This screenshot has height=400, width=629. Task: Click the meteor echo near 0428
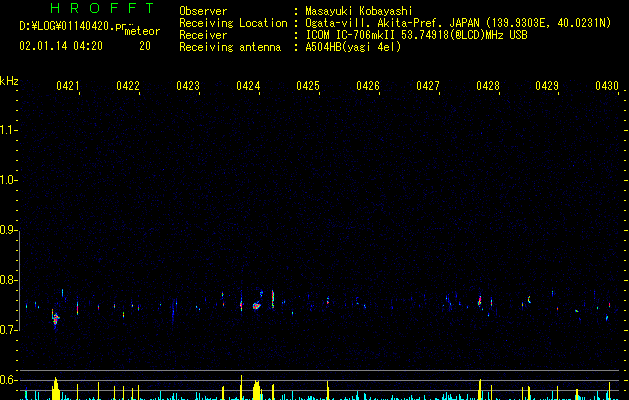coord(480,301)
